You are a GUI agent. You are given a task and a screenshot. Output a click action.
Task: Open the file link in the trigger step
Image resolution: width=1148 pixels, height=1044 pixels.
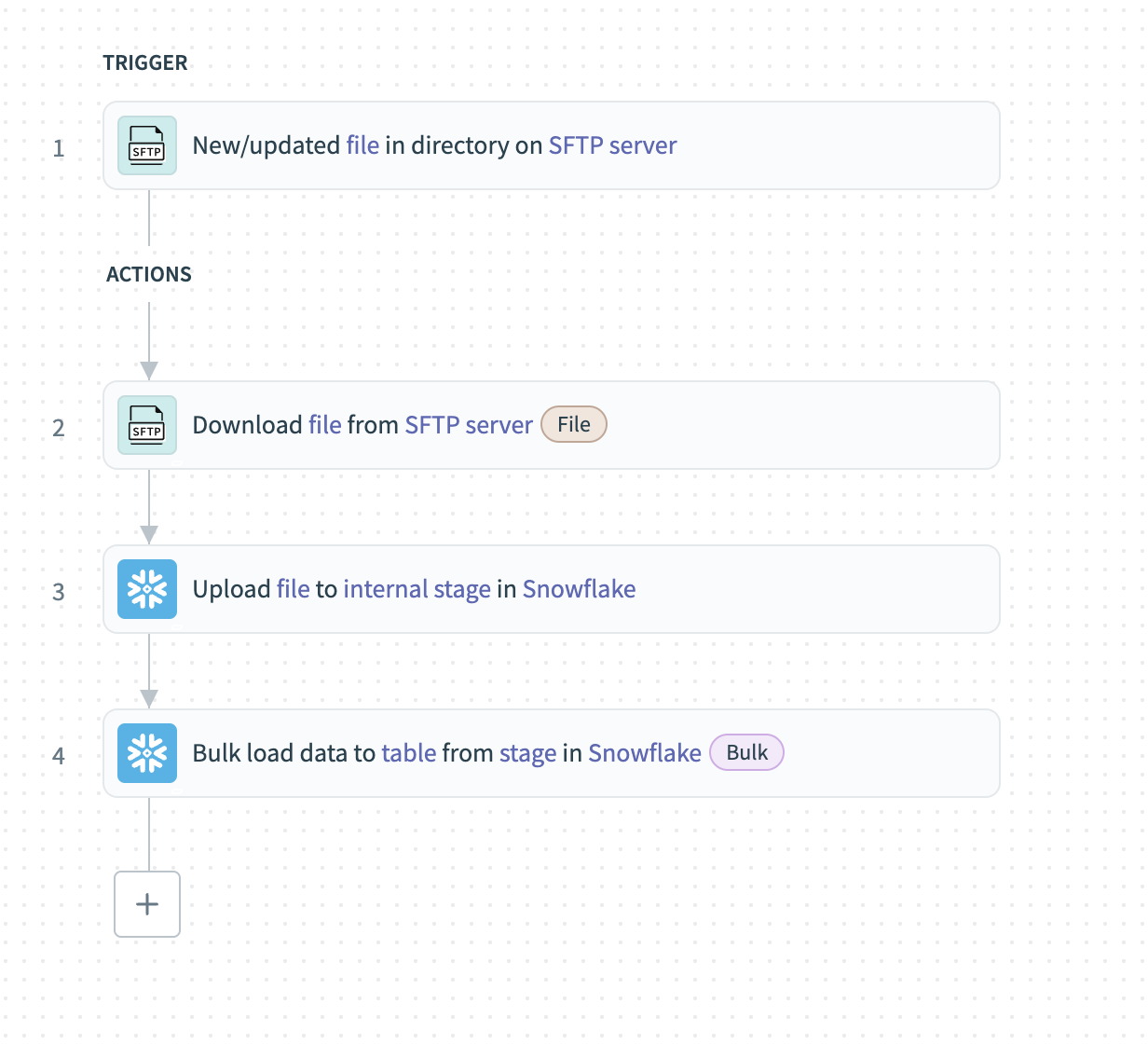point(362,145)
